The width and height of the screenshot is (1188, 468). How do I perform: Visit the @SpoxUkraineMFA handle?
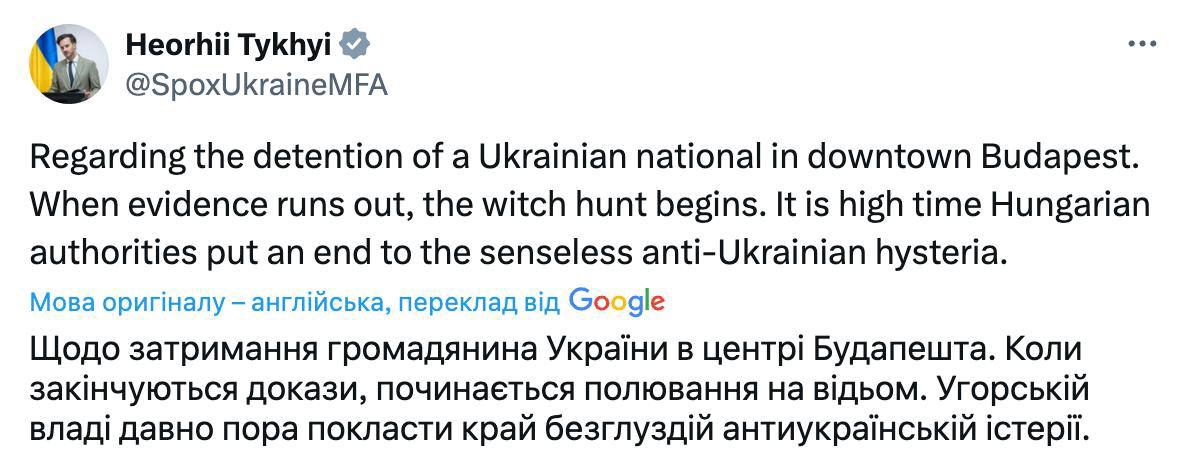click(256, 85)
